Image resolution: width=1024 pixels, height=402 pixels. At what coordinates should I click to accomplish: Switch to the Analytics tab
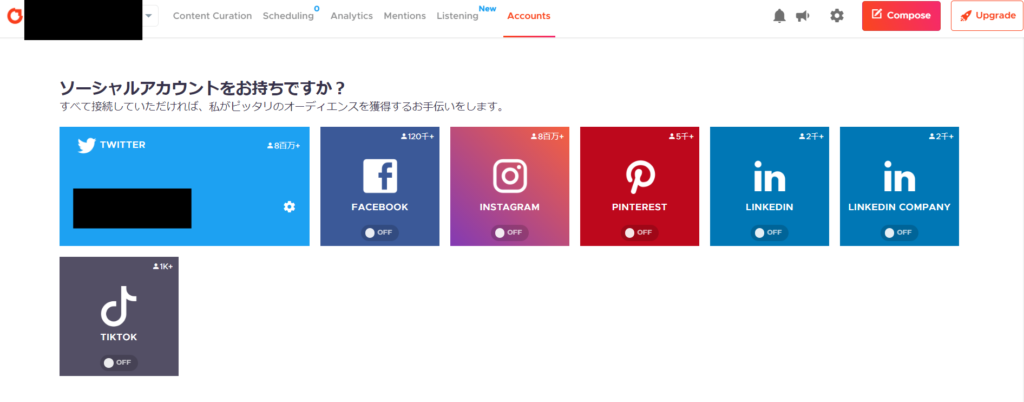[x=351, y=16]
